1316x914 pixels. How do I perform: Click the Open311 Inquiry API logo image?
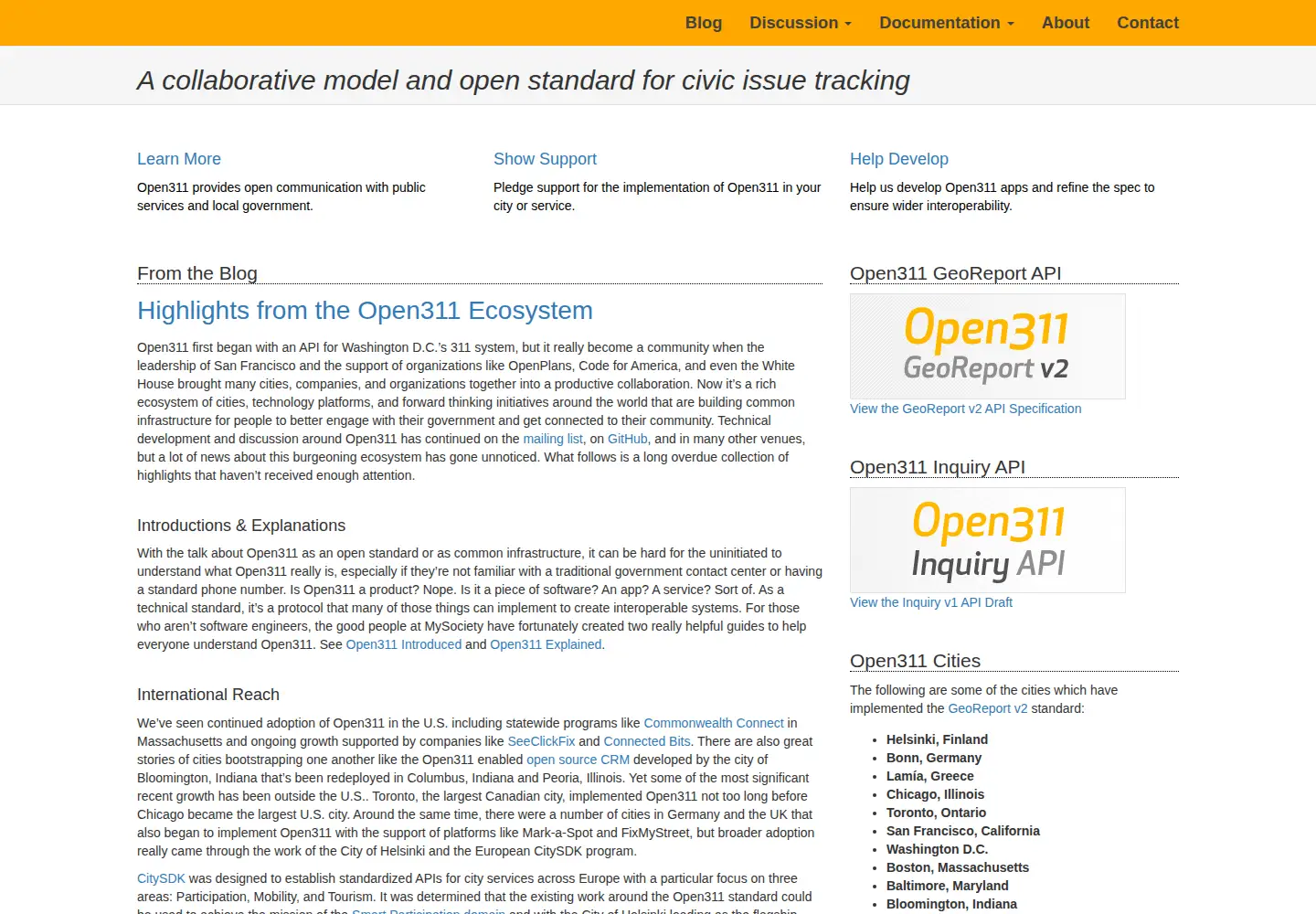pos(988,540)
